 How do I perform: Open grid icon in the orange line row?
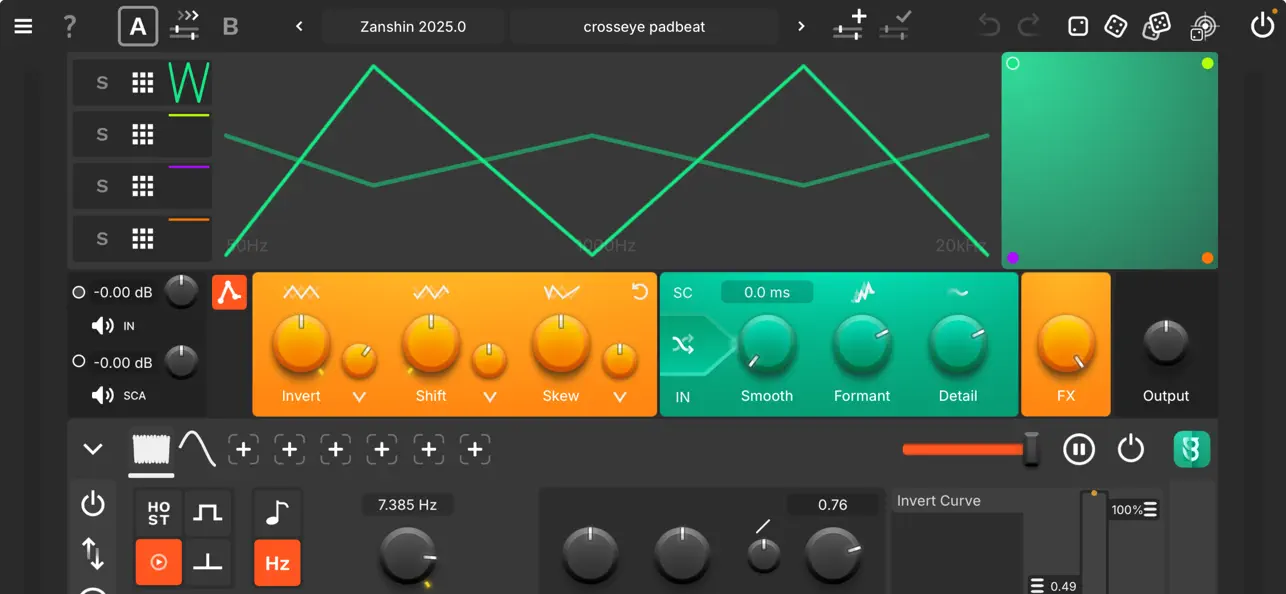pos(143,238)
